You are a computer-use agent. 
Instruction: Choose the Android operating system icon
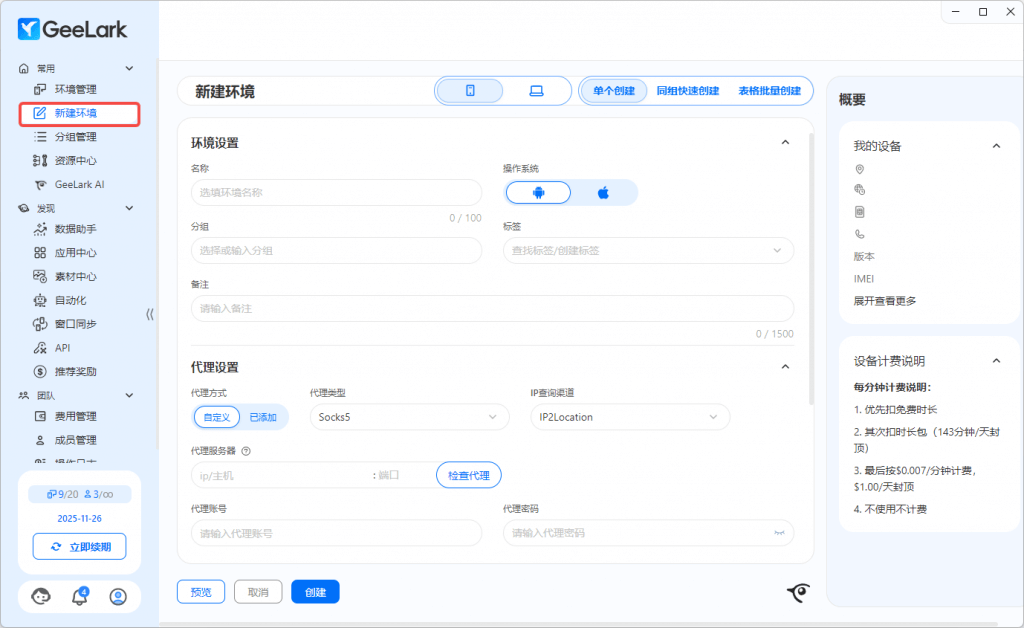point(538,193)
